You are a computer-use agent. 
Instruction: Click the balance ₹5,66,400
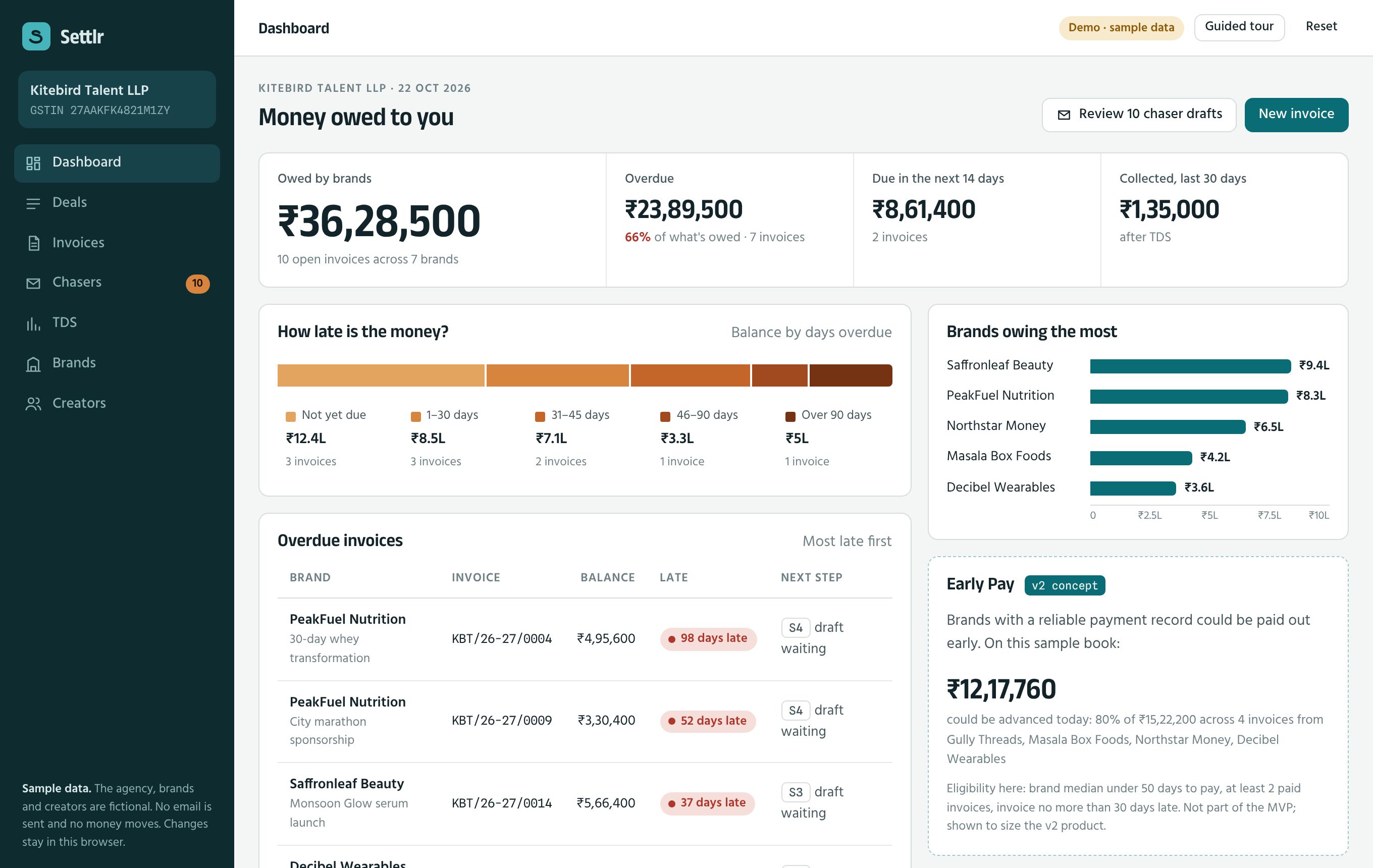click(x=606, y=803)
